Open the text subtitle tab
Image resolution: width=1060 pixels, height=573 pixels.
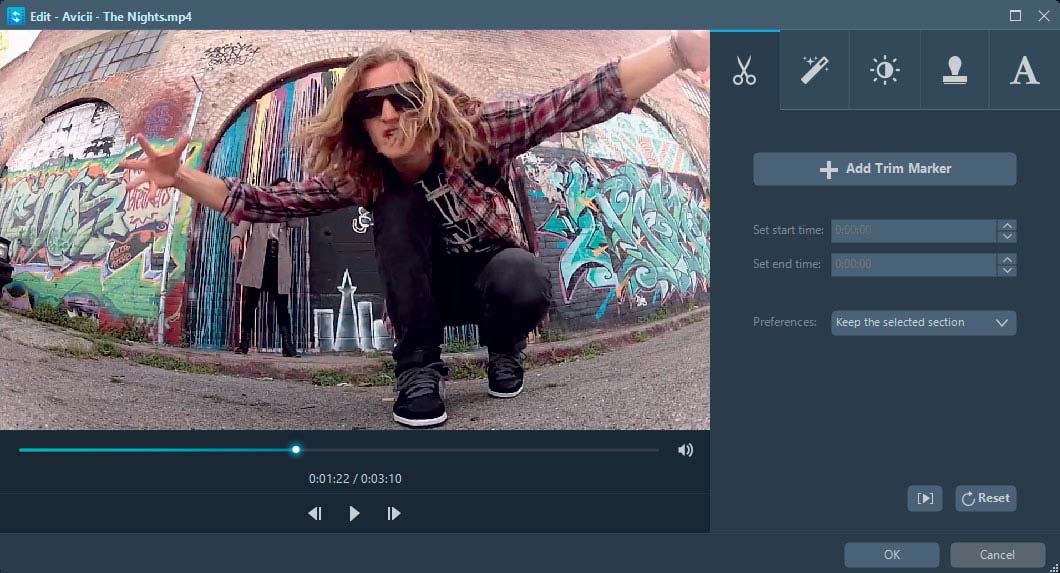(x=1024, y=70)
